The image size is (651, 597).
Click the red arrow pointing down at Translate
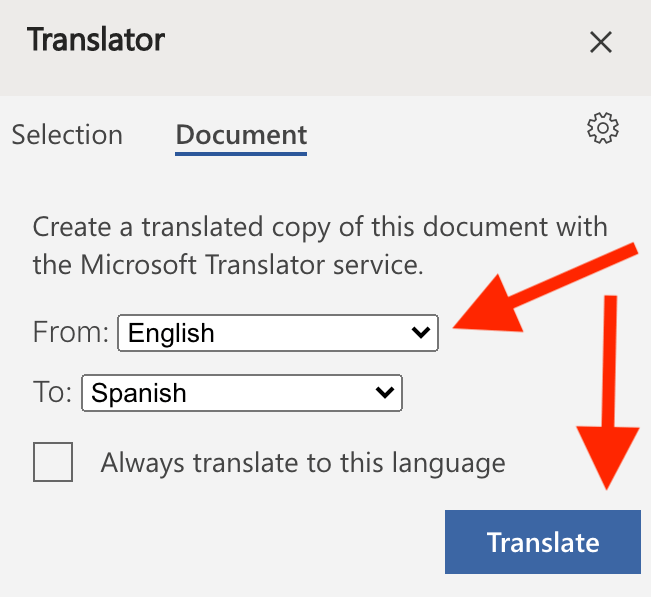click(x=608, y=392)
